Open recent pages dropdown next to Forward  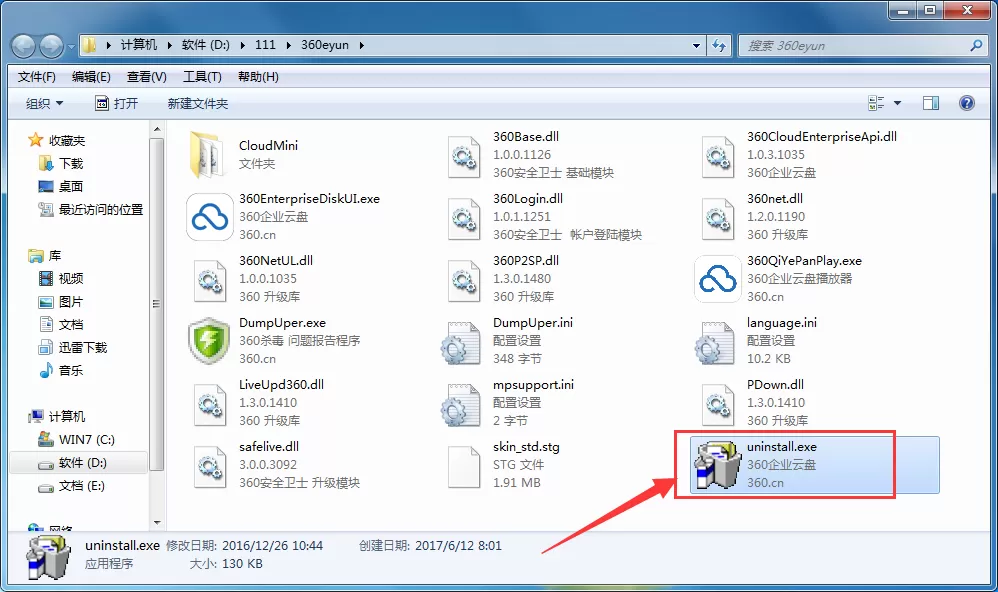[x=71, y=46]
